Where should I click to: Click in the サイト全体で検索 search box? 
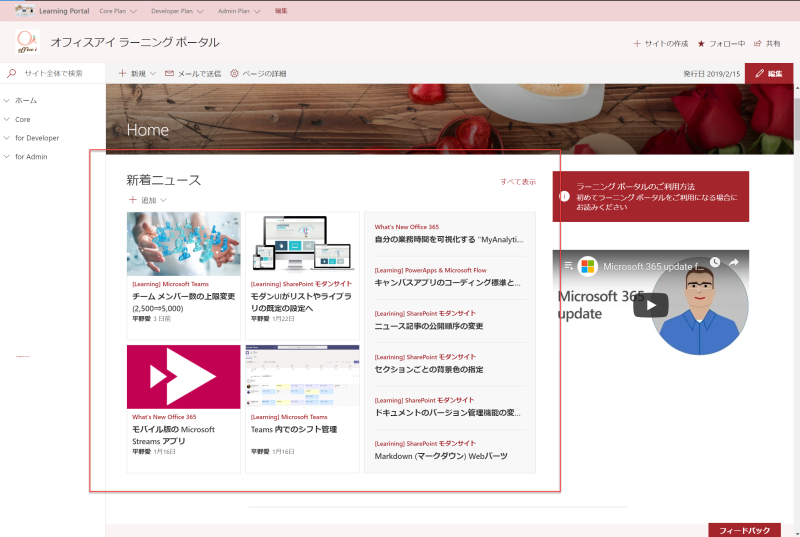click(54, 73)
